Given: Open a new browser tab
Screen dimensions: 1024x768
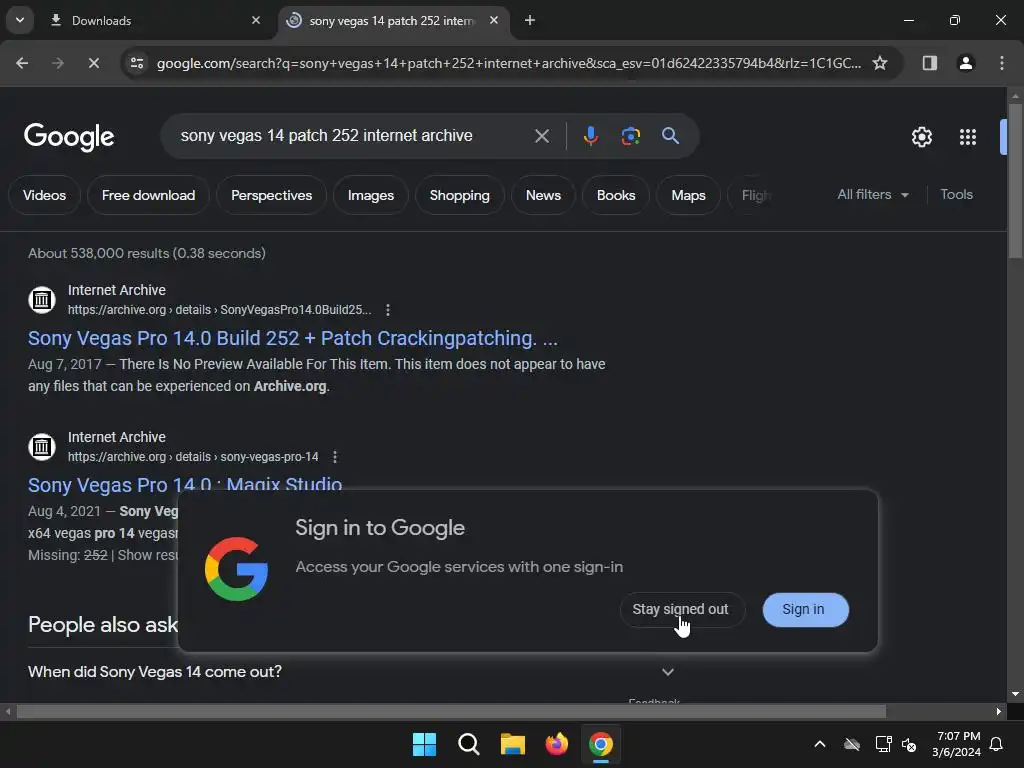Looking at the screenshot, I should coord(530,20).
